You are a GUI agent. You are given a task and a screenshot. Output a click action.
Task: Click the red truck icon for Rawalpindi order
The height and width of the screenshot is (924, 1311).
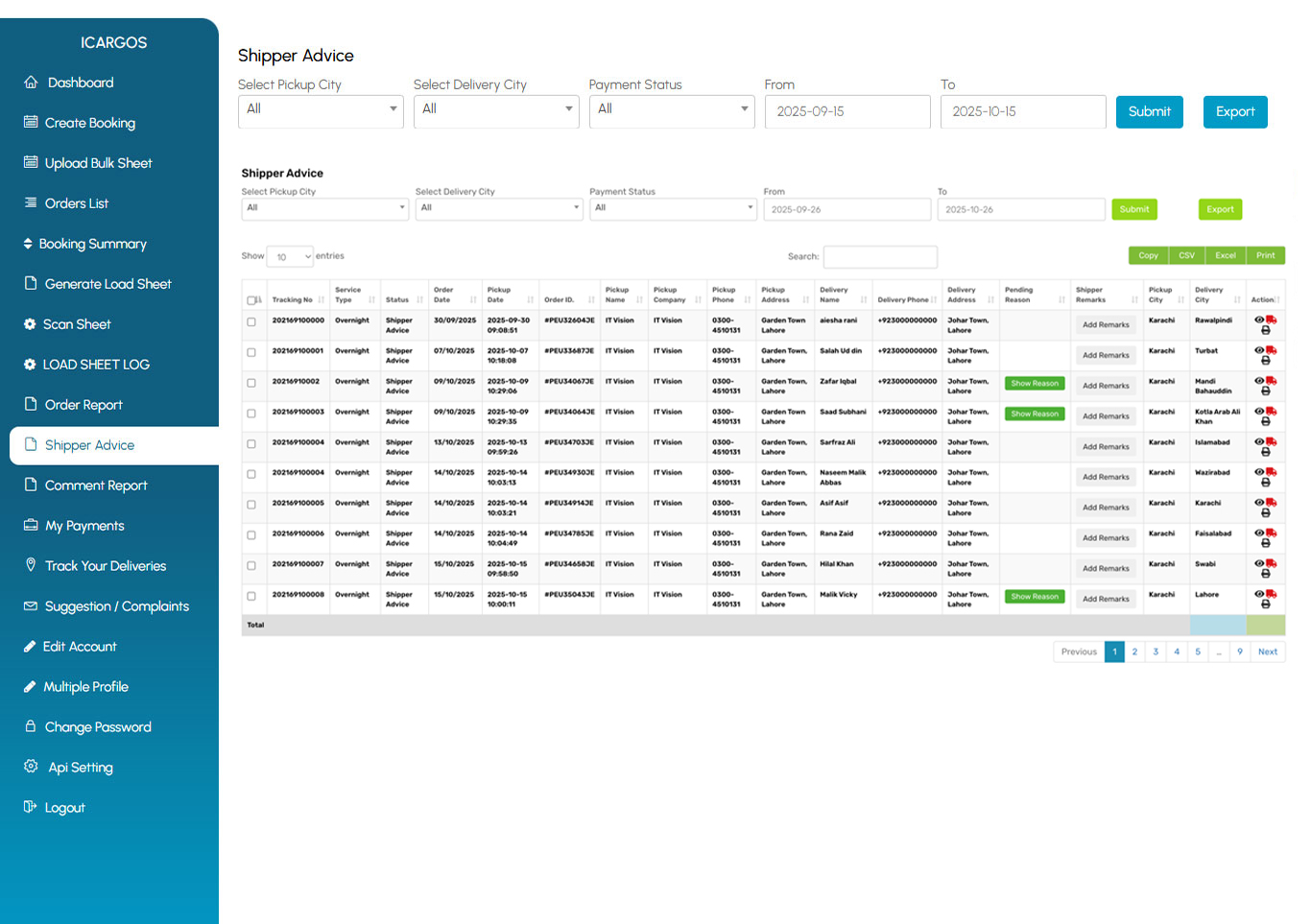[1272, 320]
